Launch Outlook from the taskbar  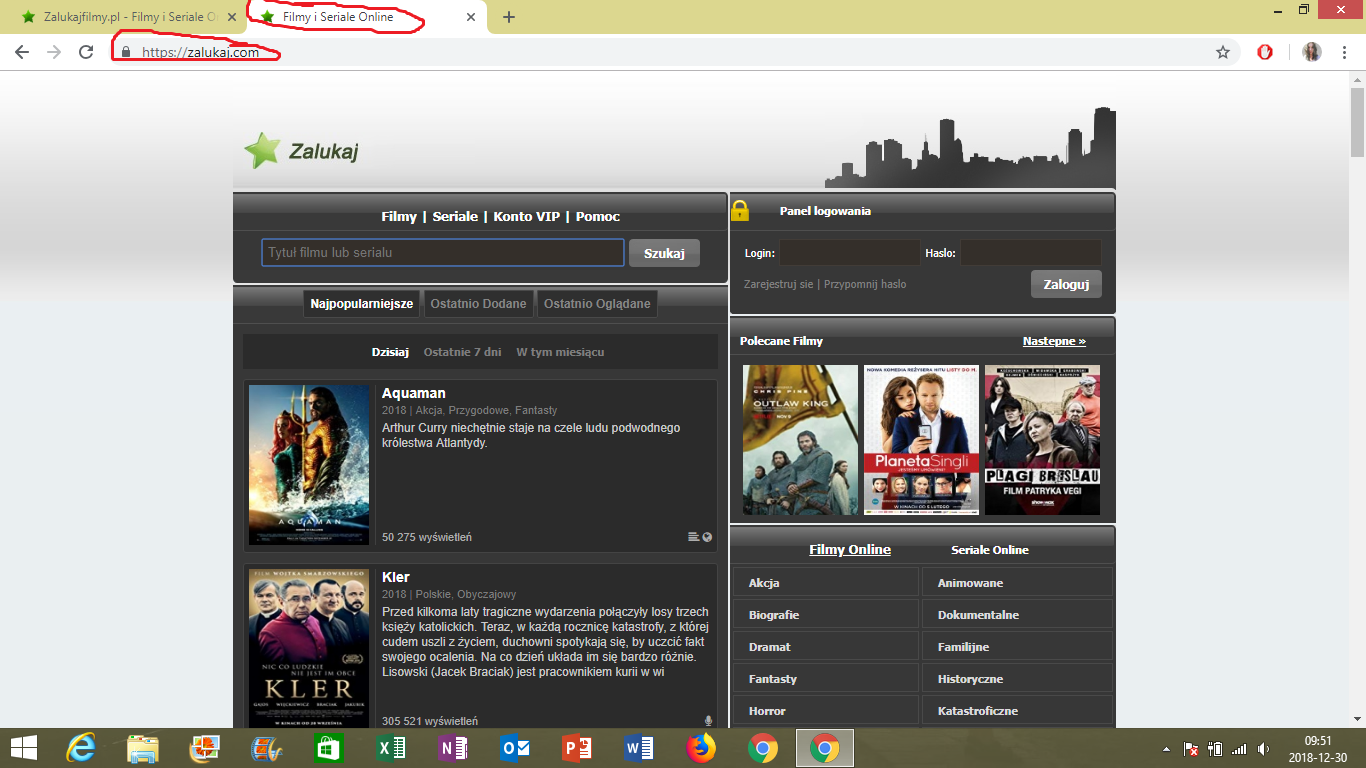coord(514,748)
